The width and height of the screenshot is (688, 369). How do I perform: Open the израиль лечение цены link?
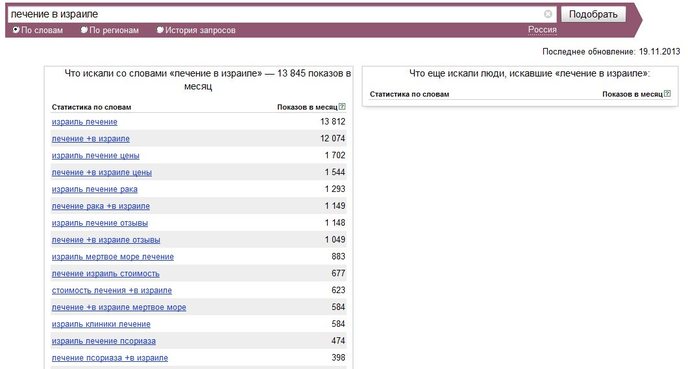(x=96, y=156)
